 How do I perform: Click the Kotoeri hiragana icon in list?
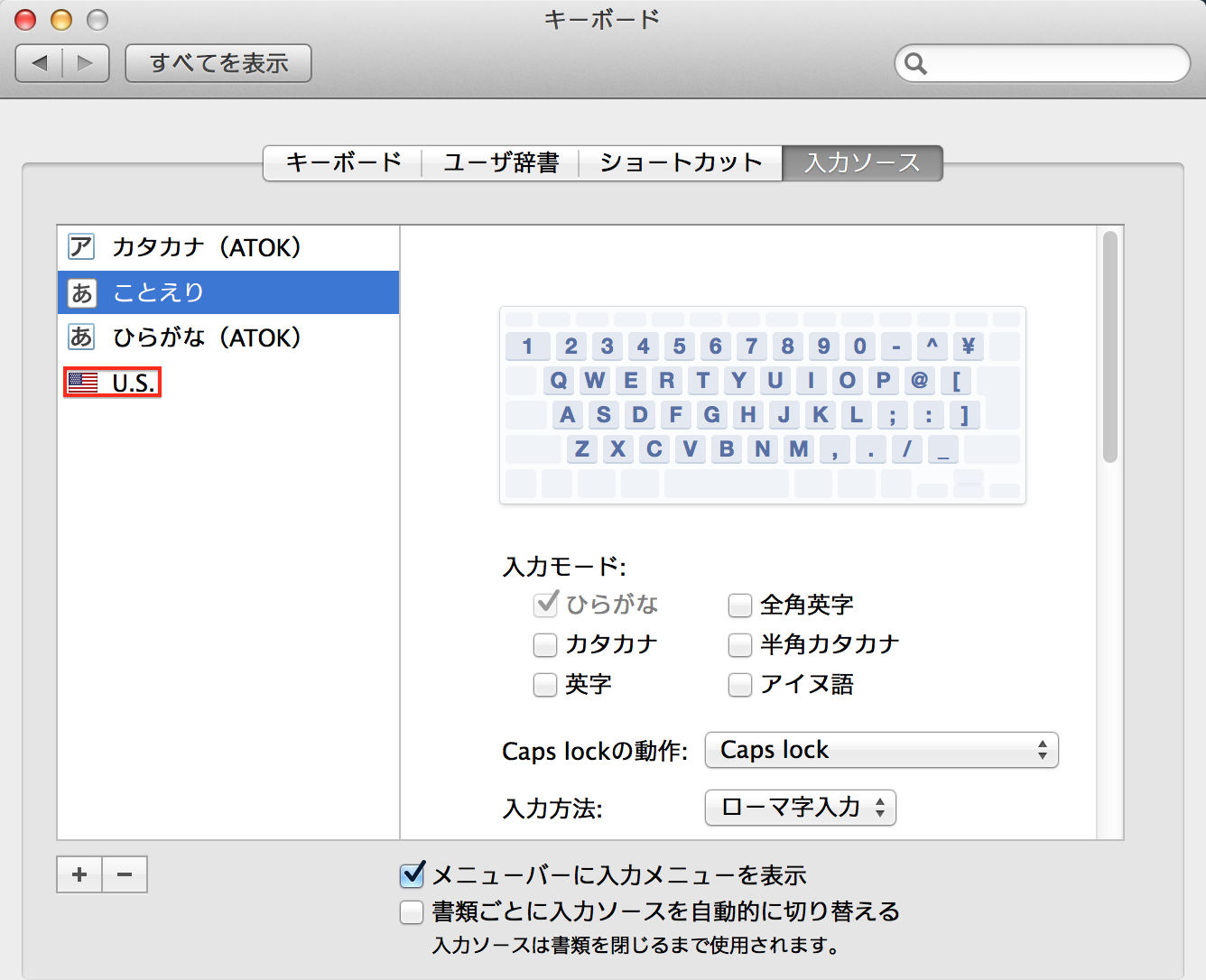(x=81, y=292)
